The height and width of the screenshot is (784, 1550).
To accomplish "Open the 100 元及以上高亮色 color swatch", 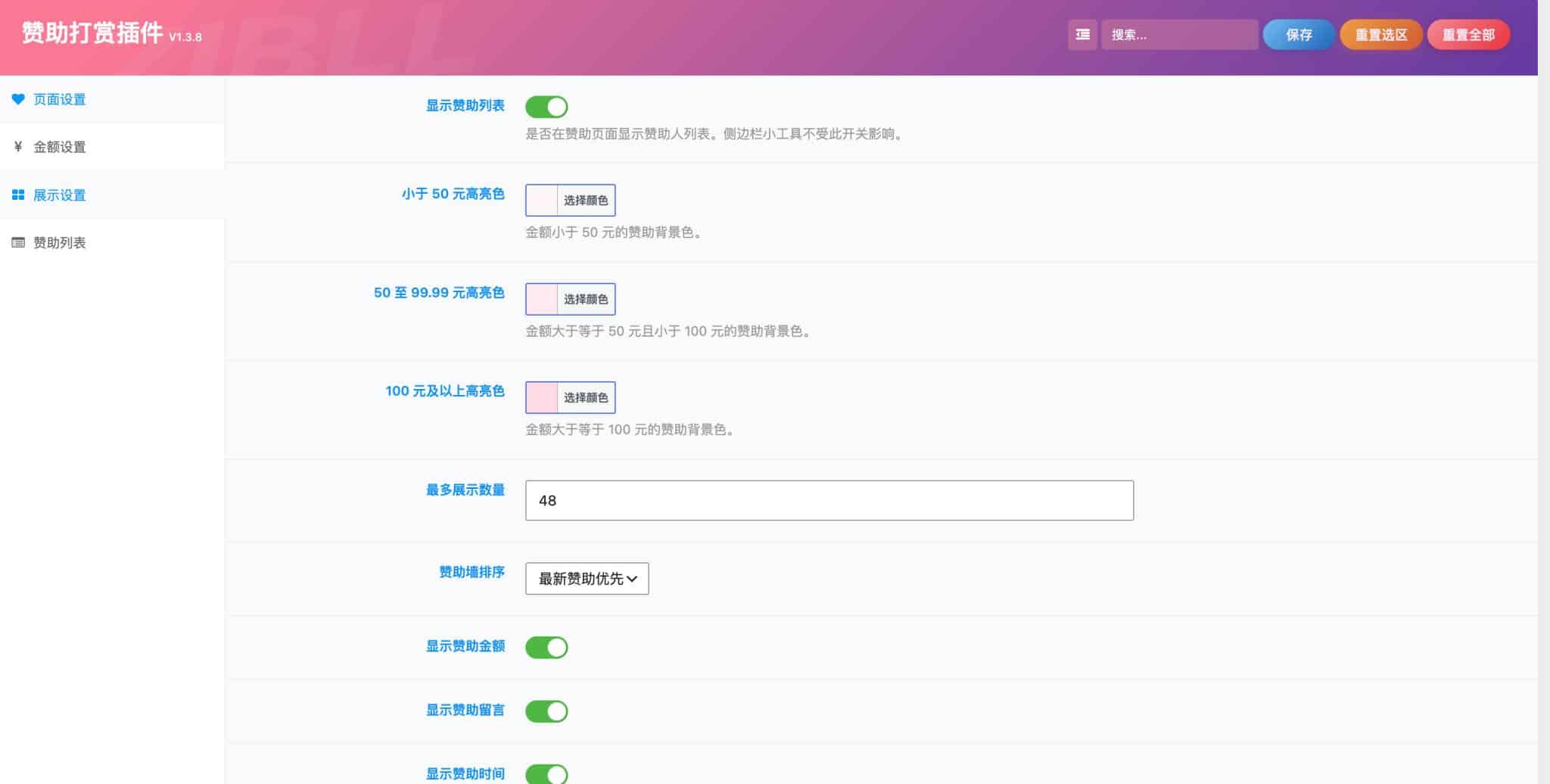I will click(542, 397).
